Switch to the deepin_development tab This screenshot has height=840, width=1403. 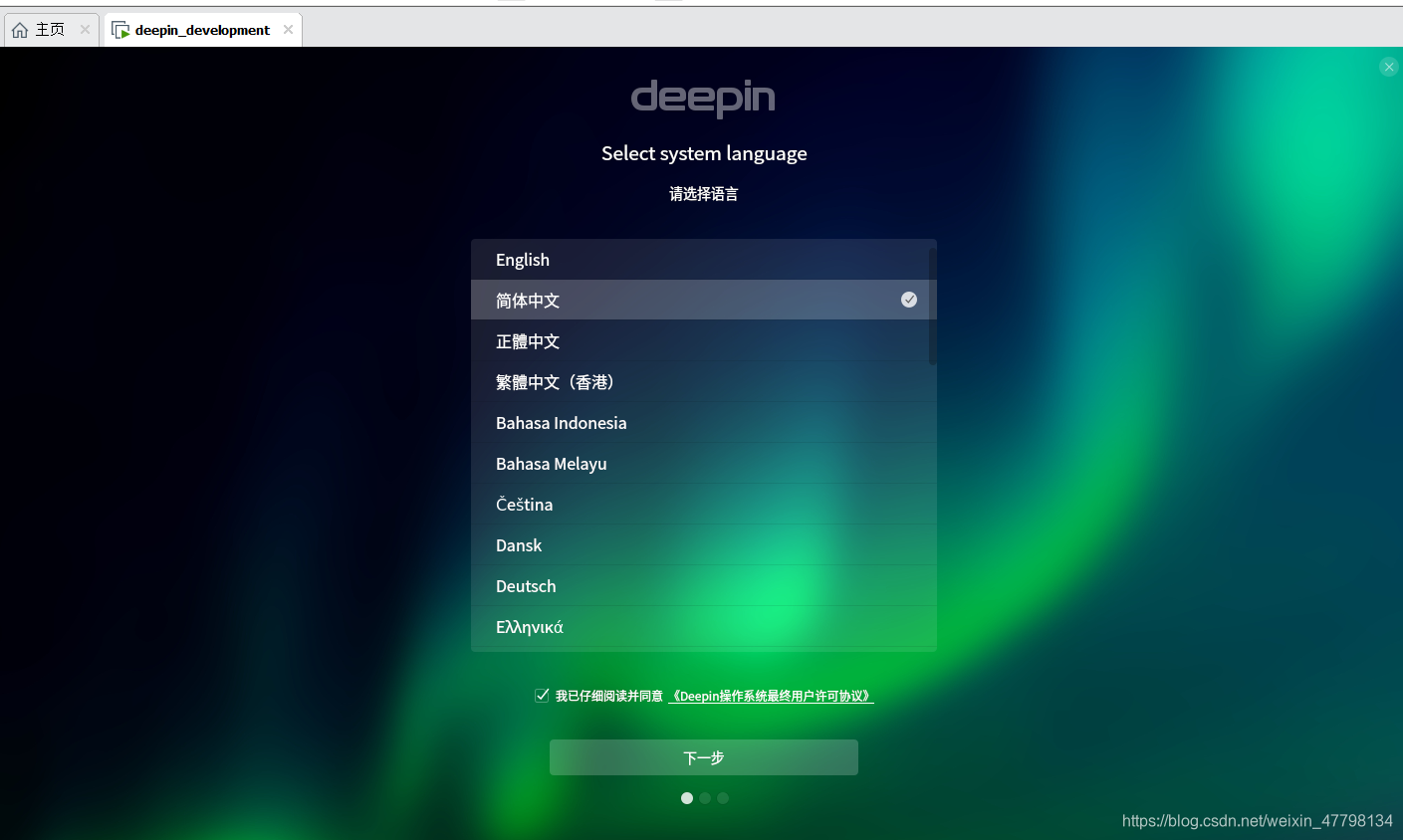(x=202, y=30)
